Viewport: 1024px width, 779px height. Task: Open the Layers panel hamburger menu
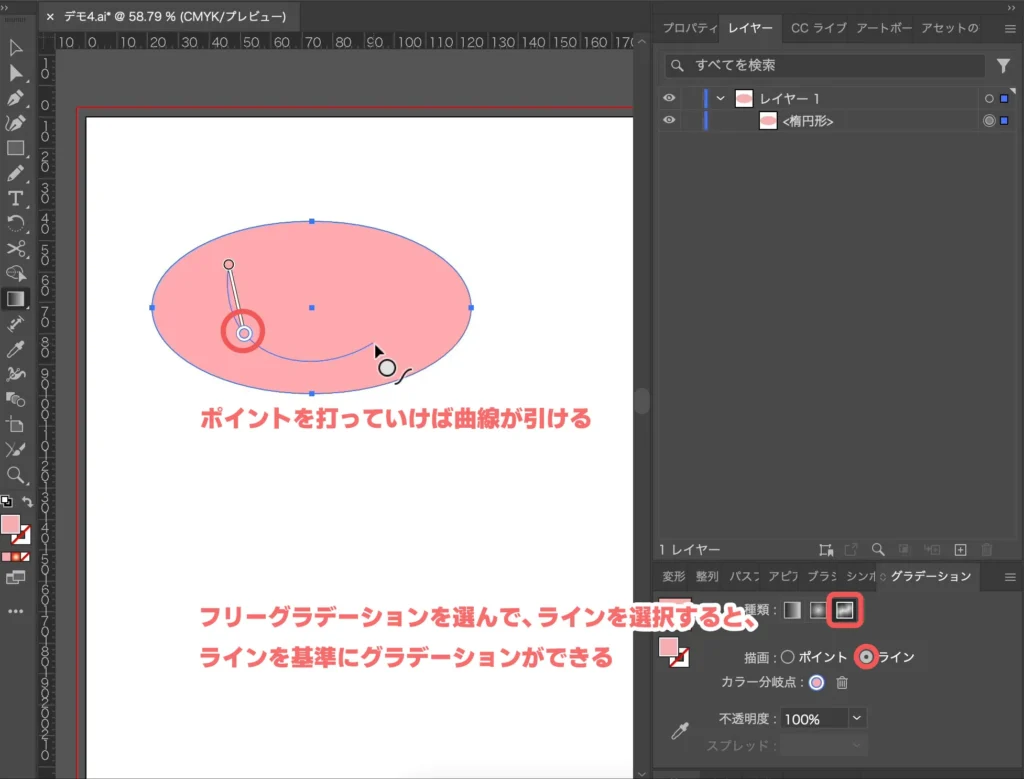coord(1011,29)
